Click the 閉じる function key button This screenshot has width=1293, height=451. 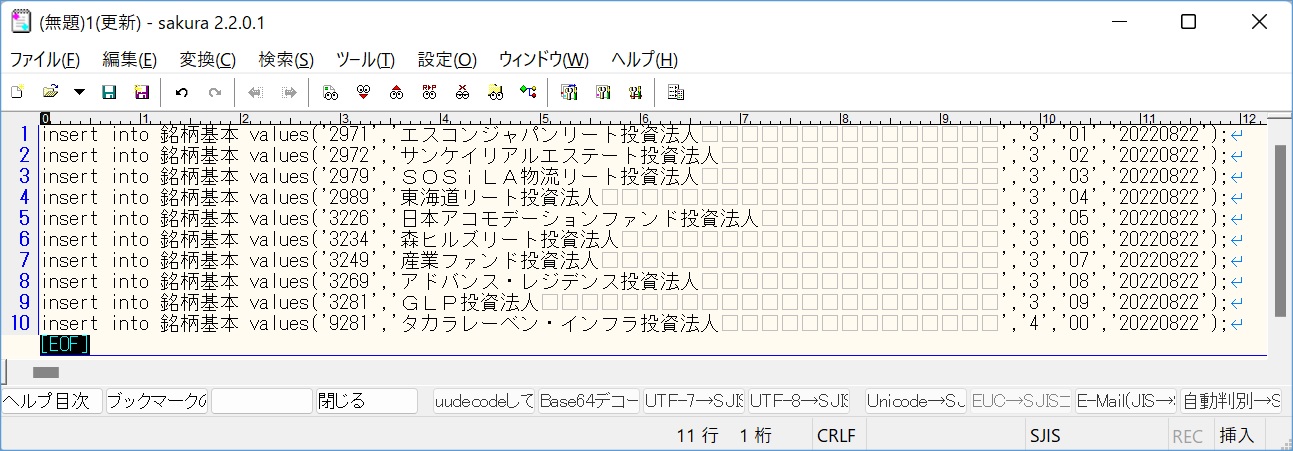click(367, 401)
